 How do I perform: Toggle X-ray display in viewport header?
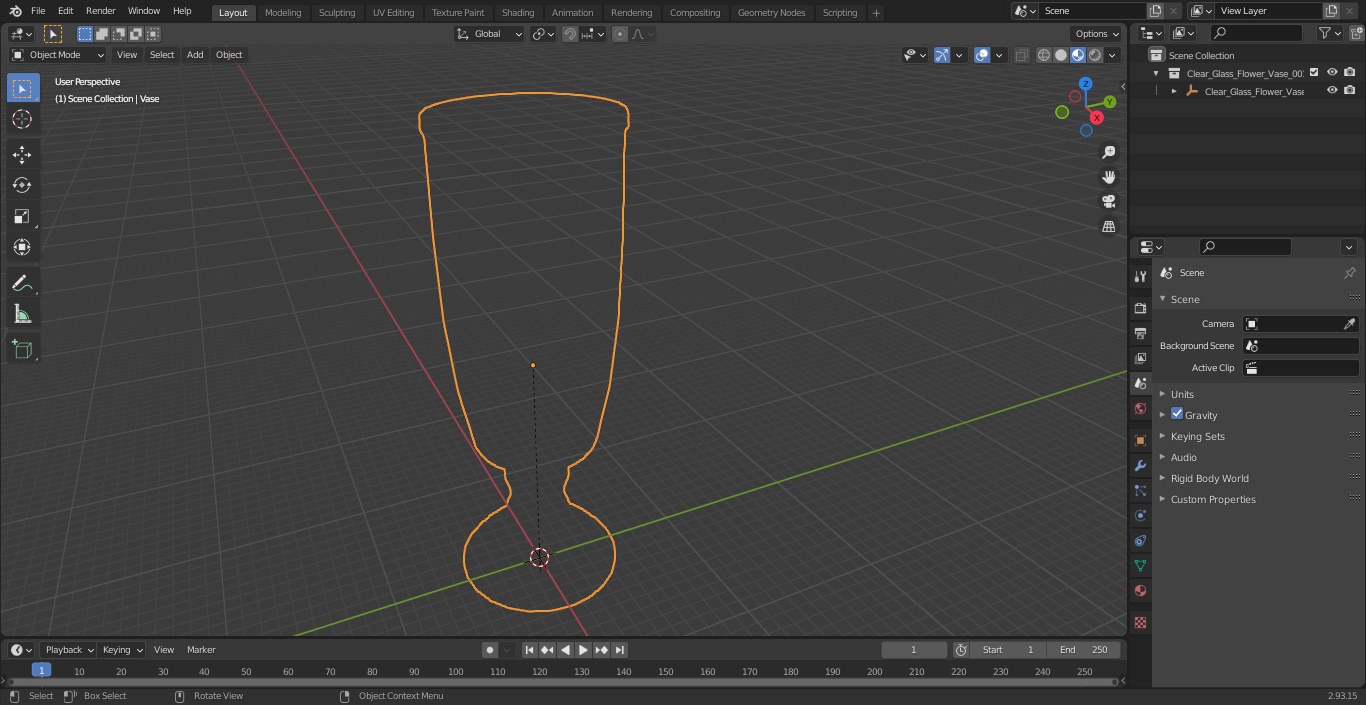(x=1021, y=55)
